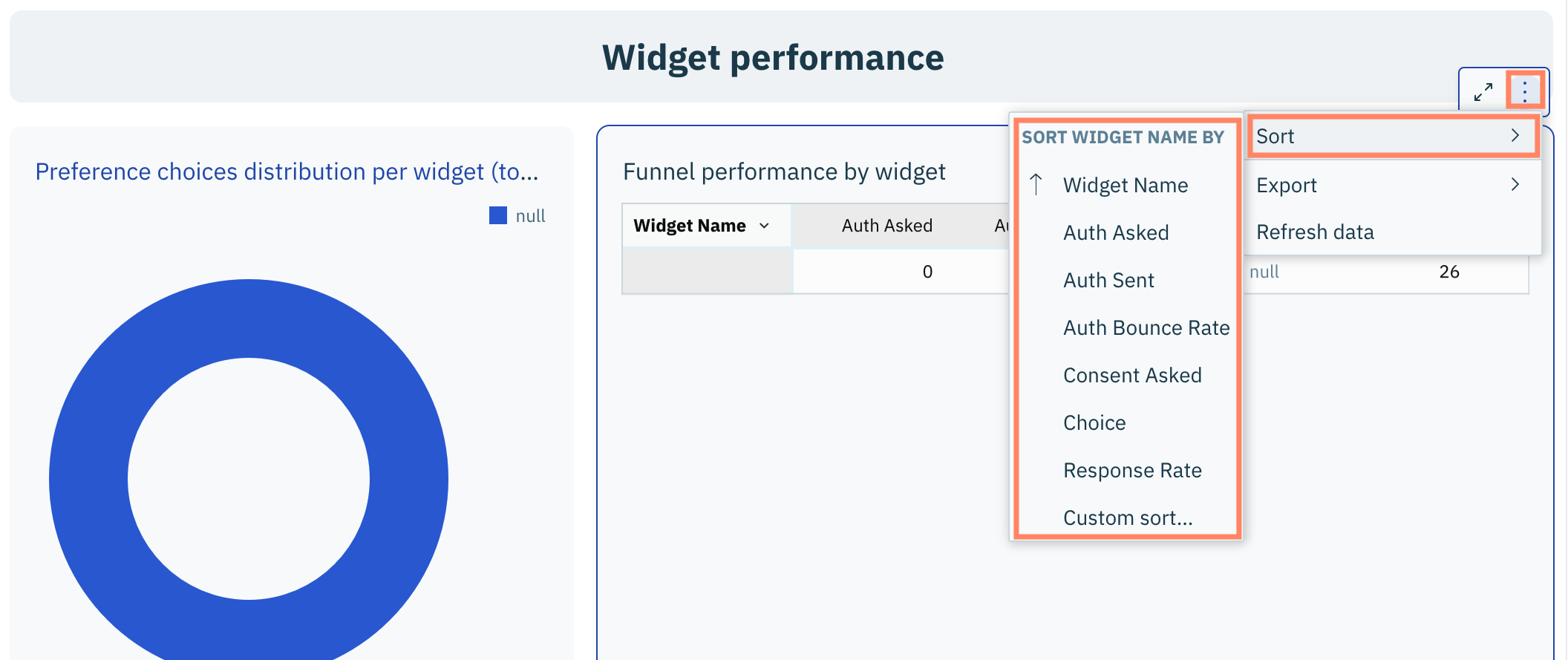
Task: Click the blue donut chart ring
Action: 89,479
